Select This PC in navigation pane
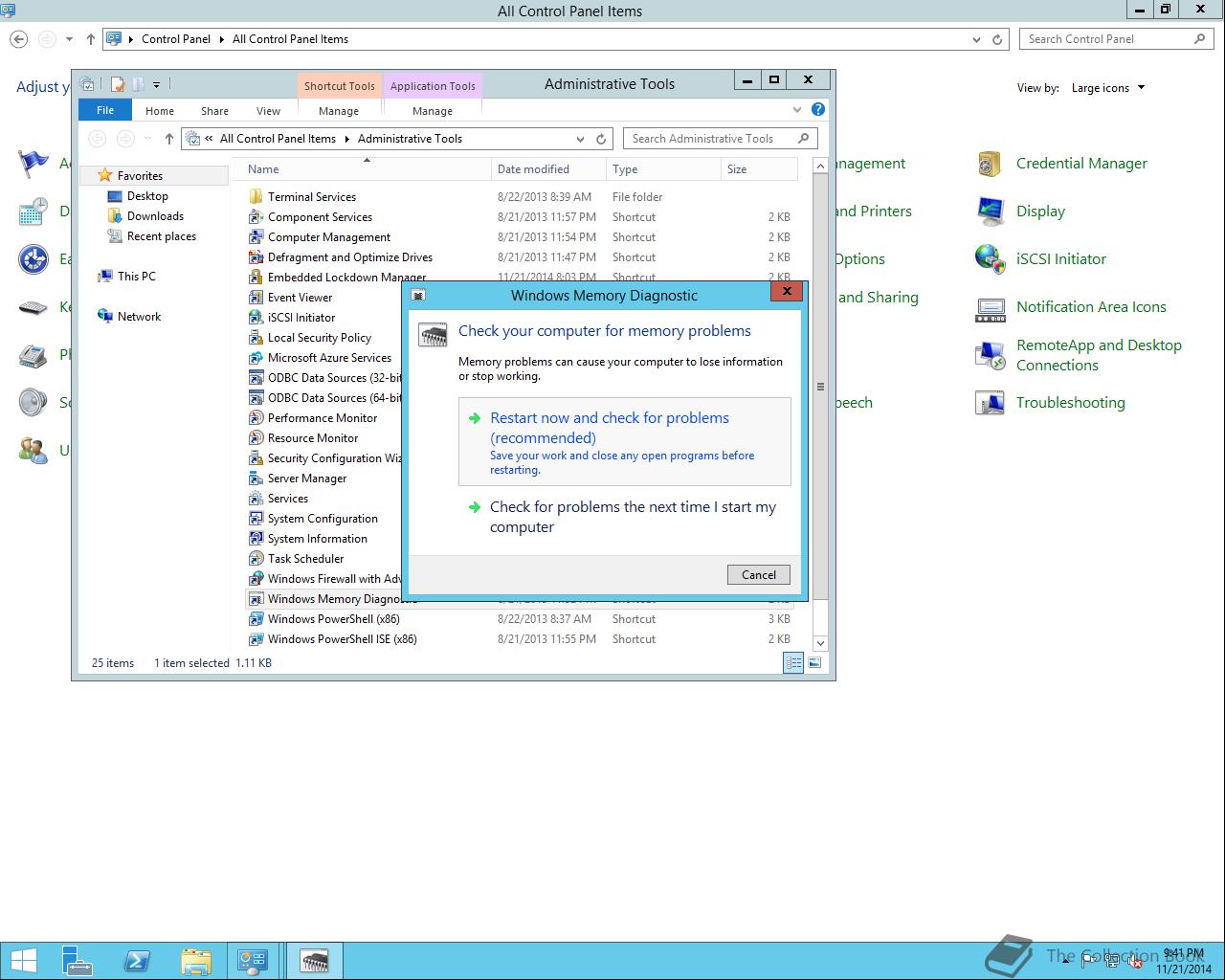 coord(136,277)
